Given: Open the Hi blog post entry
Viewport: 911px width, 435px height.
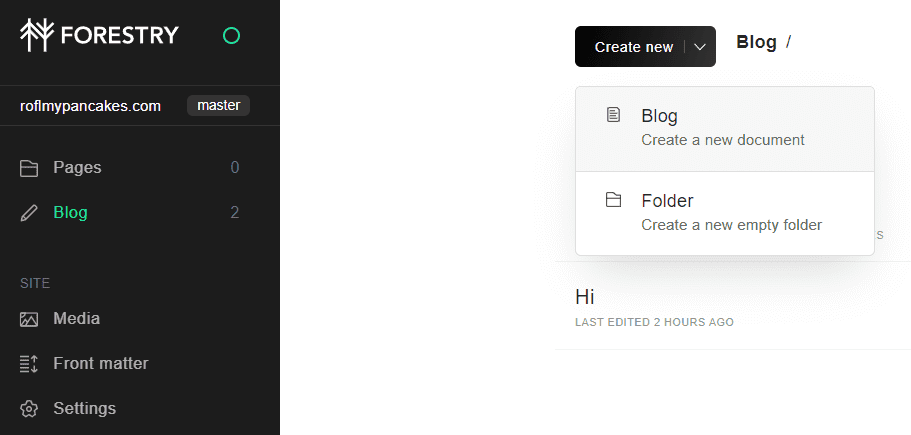Looking at the screenshot, I should pyautogui.click(x=586, y=297).
